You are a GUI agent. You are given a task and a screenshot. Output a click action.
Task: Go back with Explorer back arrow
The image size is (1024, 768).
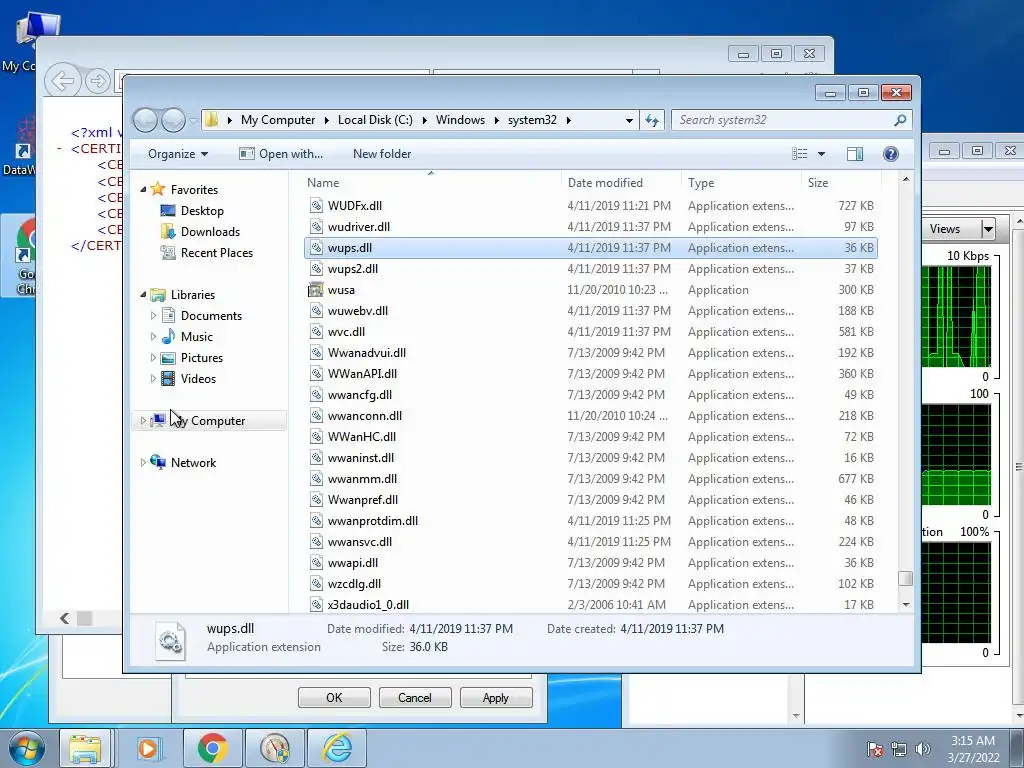[x=145, y=120]
